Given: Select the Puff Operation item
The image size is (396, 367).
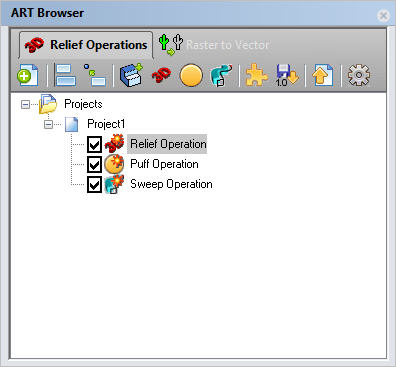Looking at the screenshot, I should [164, 164].
